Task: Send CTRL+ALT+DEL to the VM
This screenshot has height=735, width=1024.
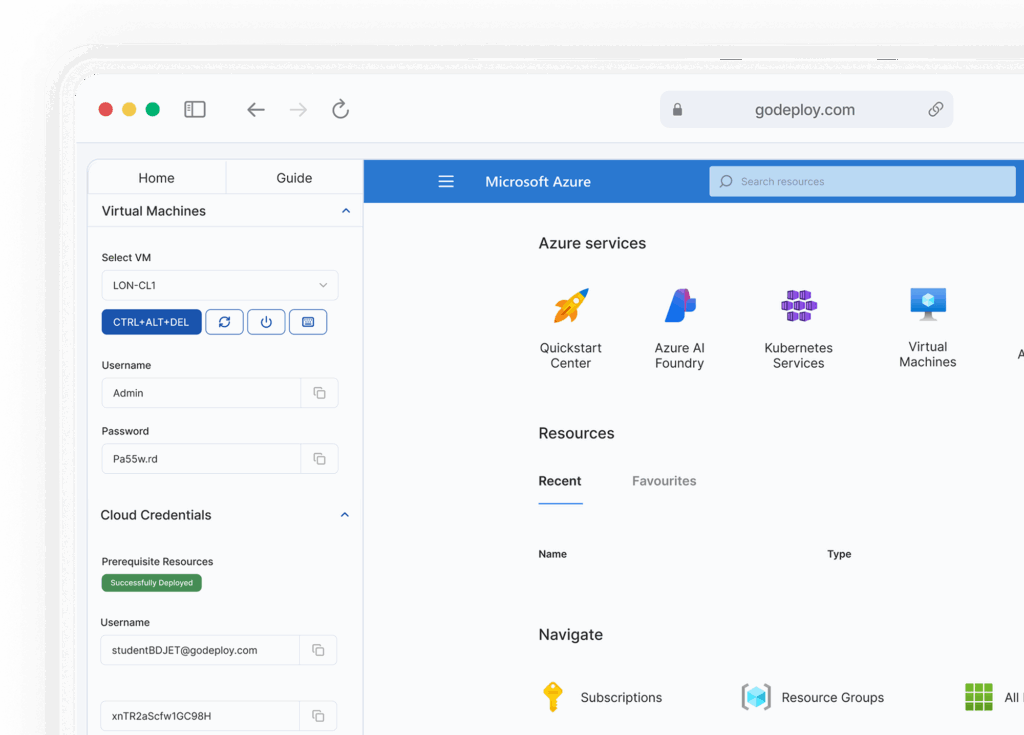Action: tap(152, 322)
